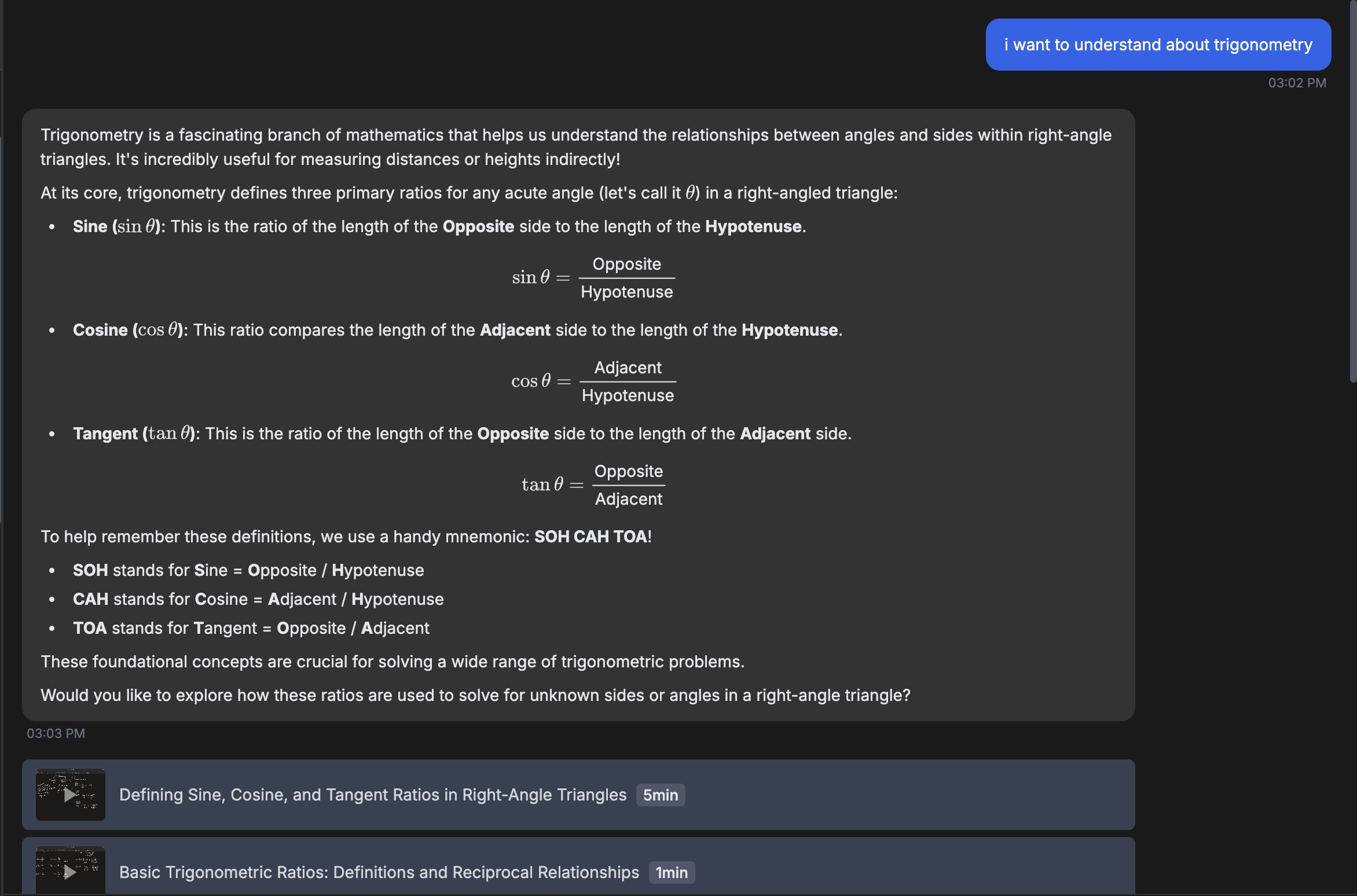The height and width of the screenshot is (896, 1357).
Task: Click the sin θ Opposite over Hypotenuse formula
Action: pos(593,278)
